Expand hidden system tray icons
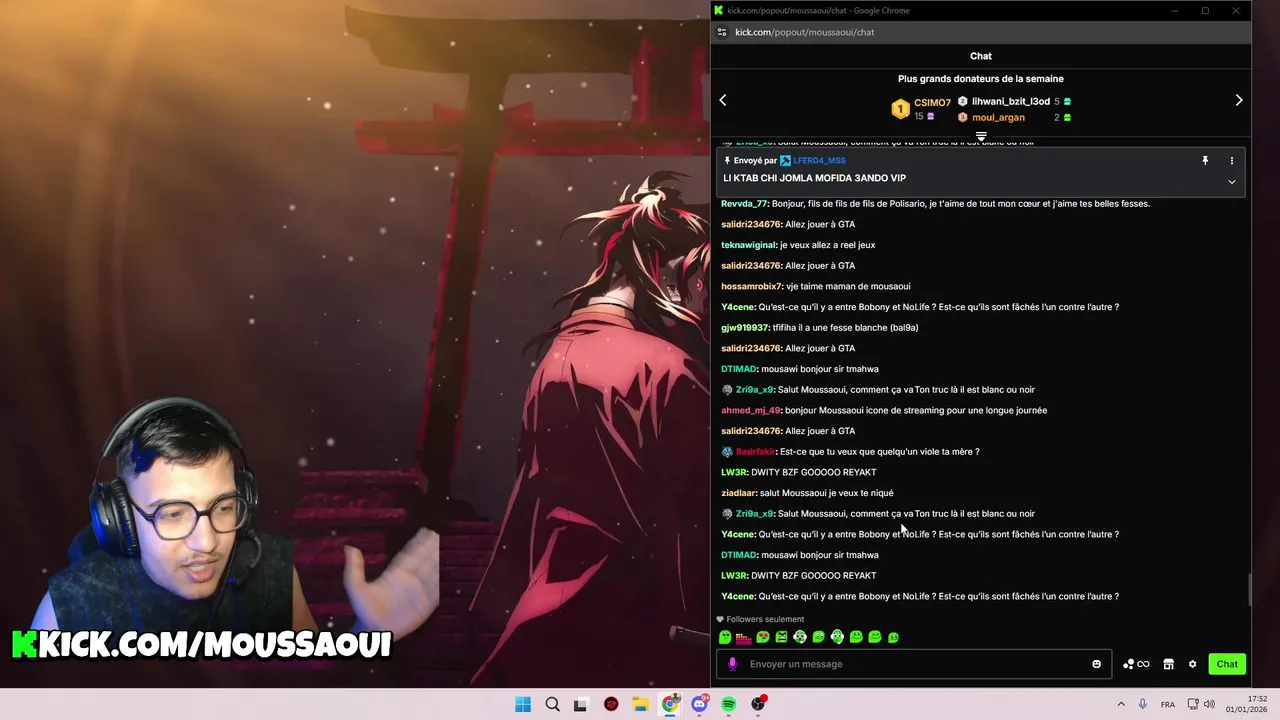This screenshot has width=1280, height=720. tap(1120, 704)
